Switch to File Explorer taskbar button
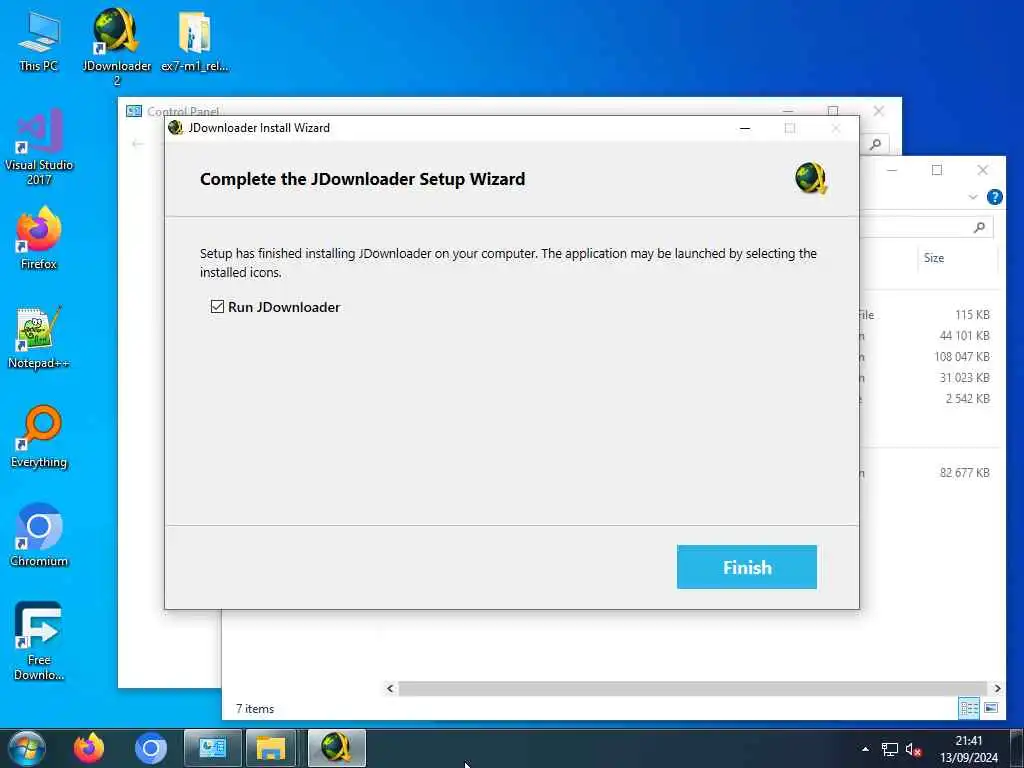1024x768 pixels. click(x=271, y=748)
